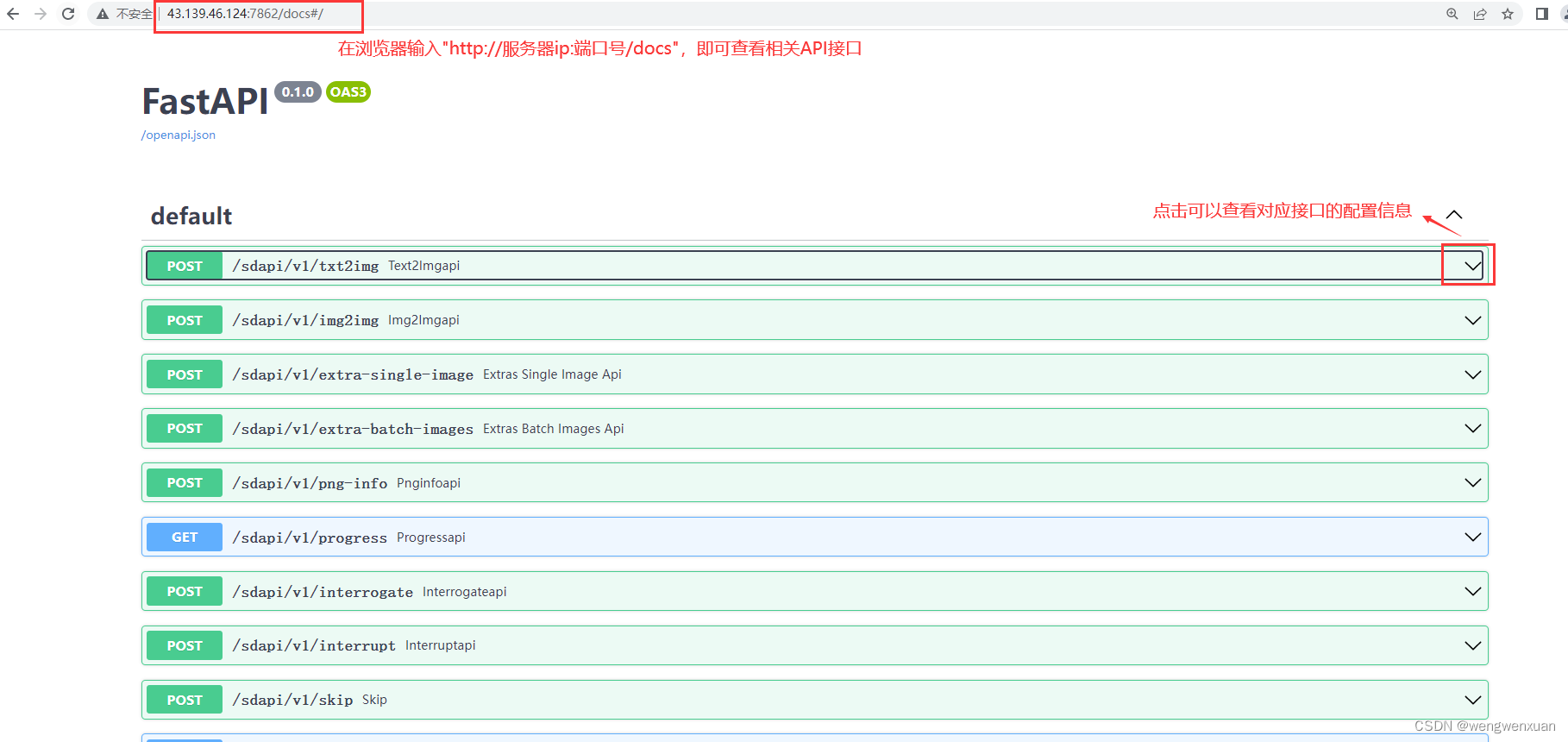Image resolution: width=1568 pixels, height=742 pixels.
Task: Expand the /sdapi/v1/interrogate endpoint chevron
Action: (x=1473, y=592)
